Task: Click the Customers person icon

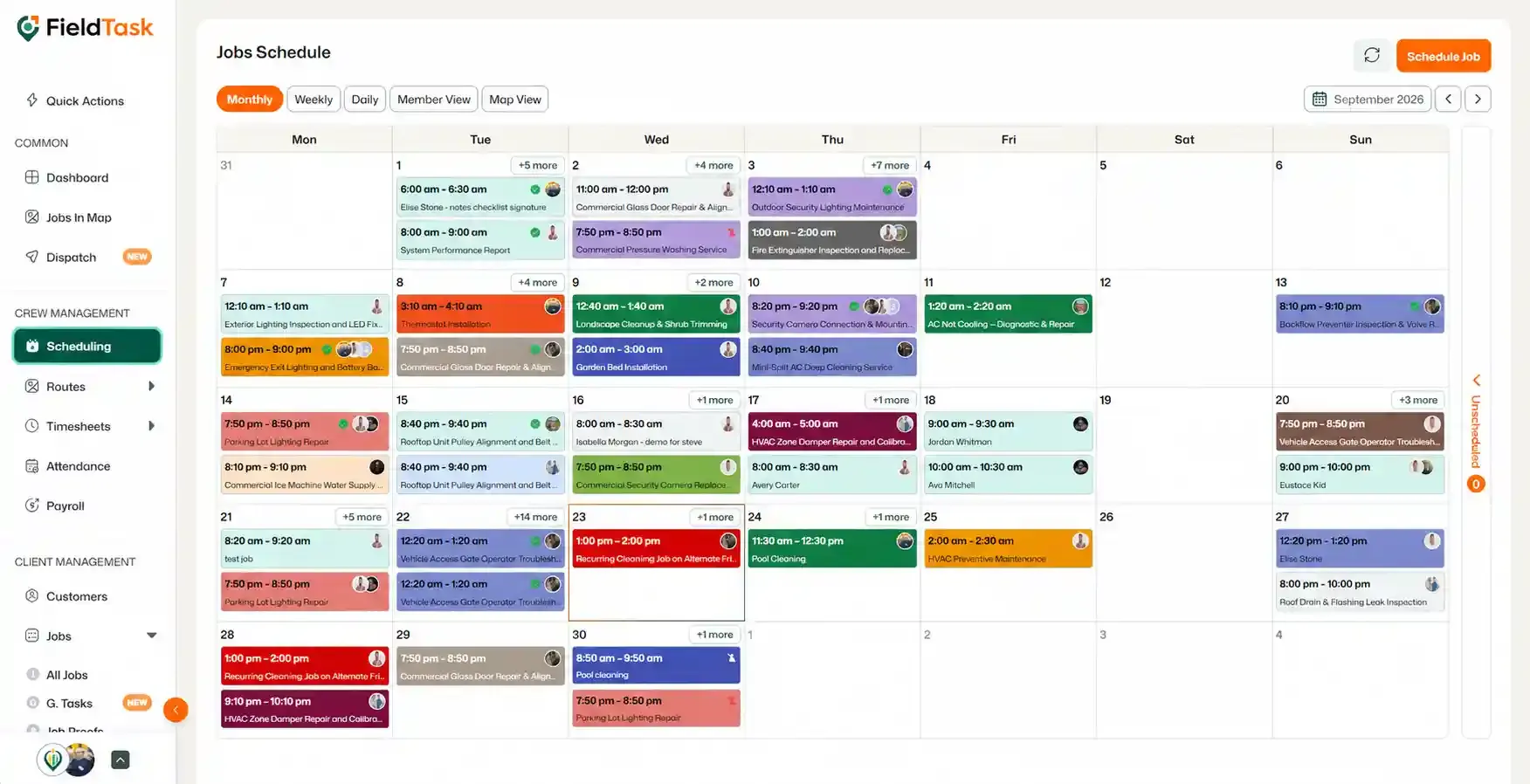Action: pyautogui.click(x=31, y=596)
